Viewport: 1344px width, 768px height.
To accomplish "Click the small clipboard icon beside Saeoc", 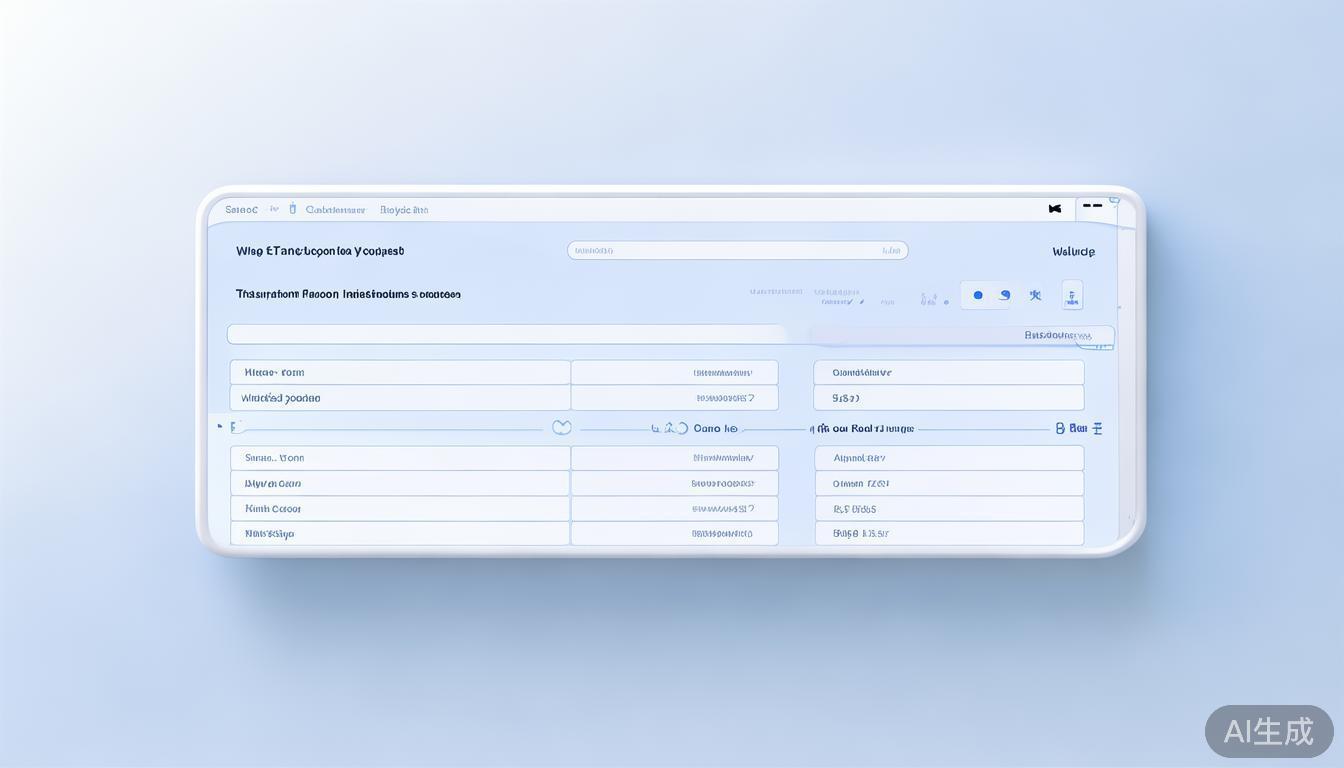I will (x=292, y=209).
